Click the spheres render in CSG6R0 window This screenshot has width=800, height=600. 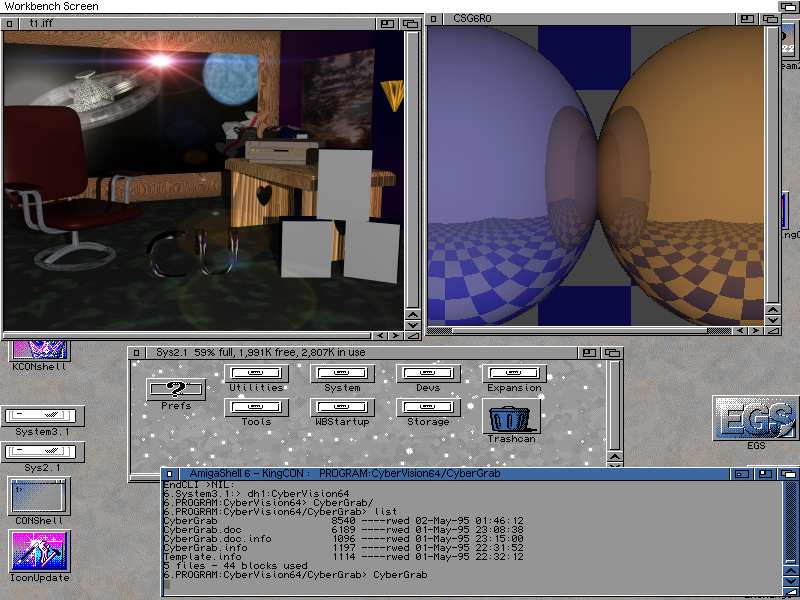(x=595, y=176)
